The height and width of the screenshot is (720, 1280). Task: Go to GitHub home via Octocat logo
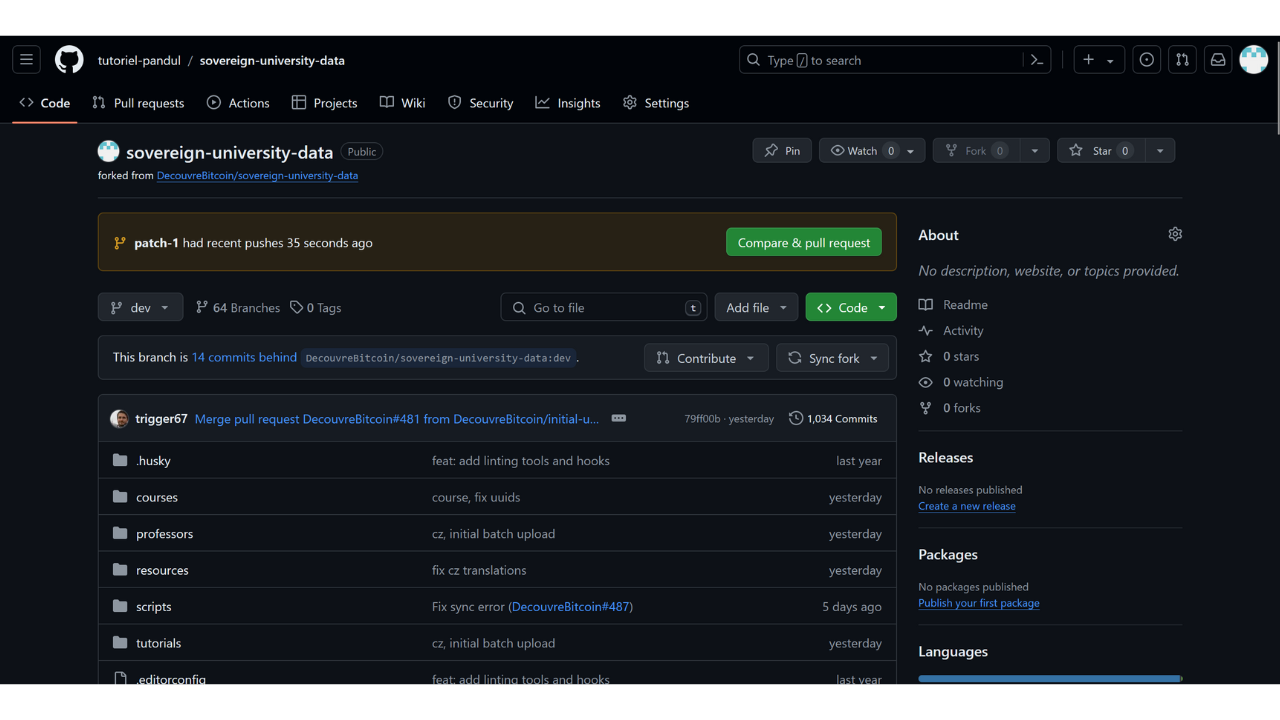click(69, 60)
